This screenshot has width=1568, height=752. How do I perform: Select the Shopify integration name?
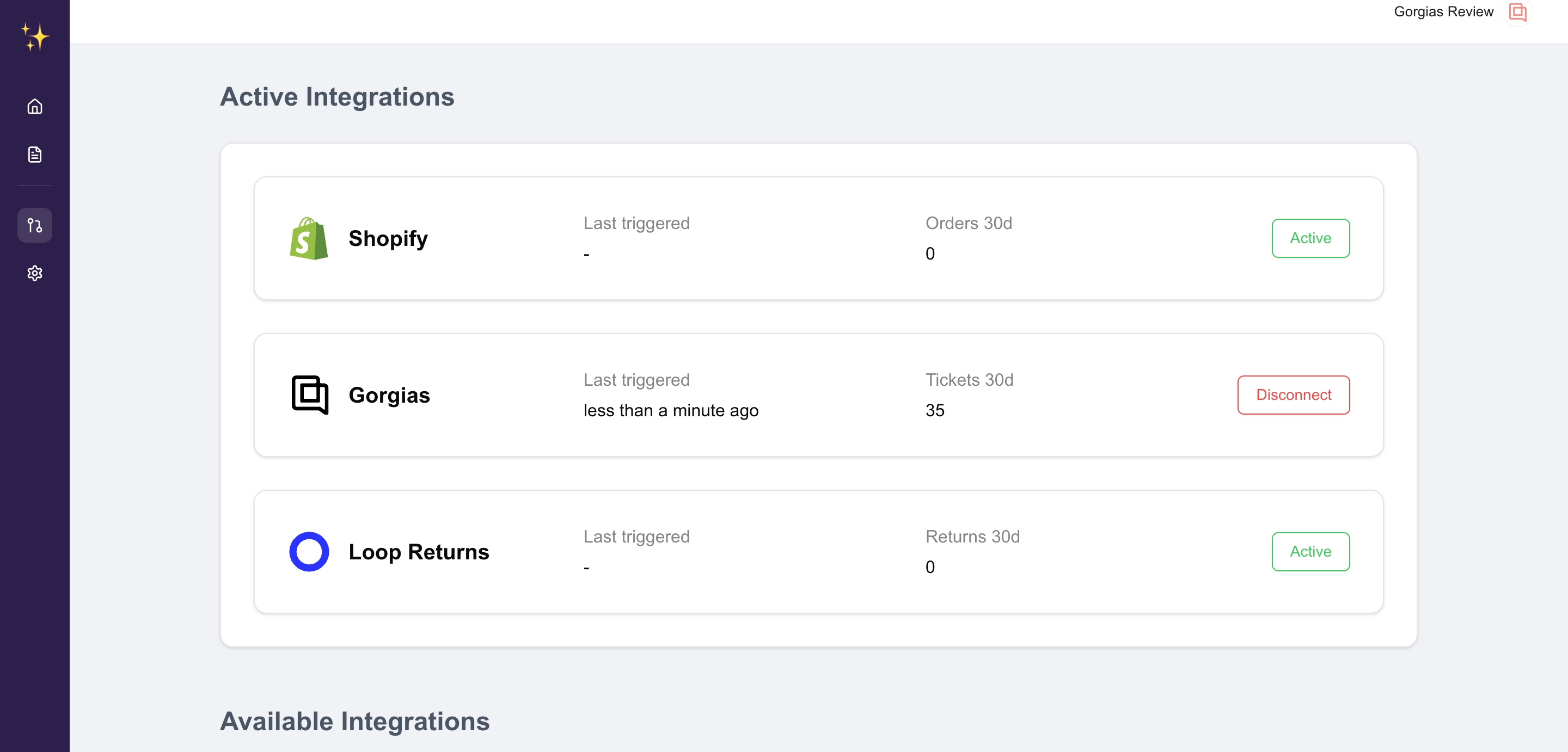[388, 238]
